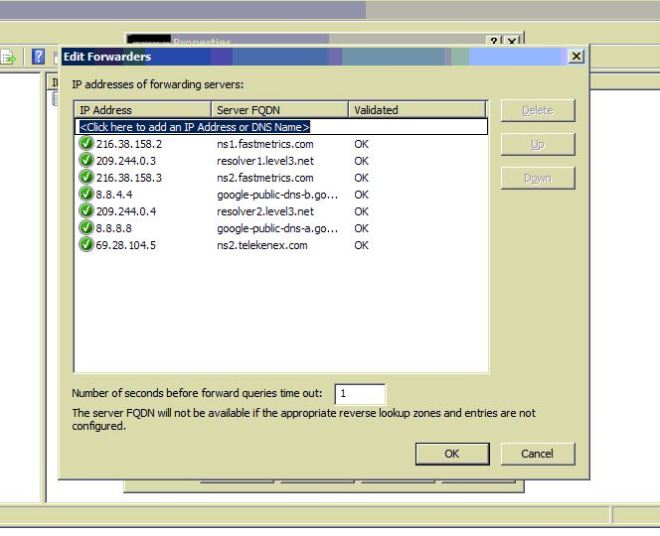Viewport: 660px width, 536px height.
Task: Select IP address 209.244.0.4
Action: pyautogui.click(x=126, y=212)
